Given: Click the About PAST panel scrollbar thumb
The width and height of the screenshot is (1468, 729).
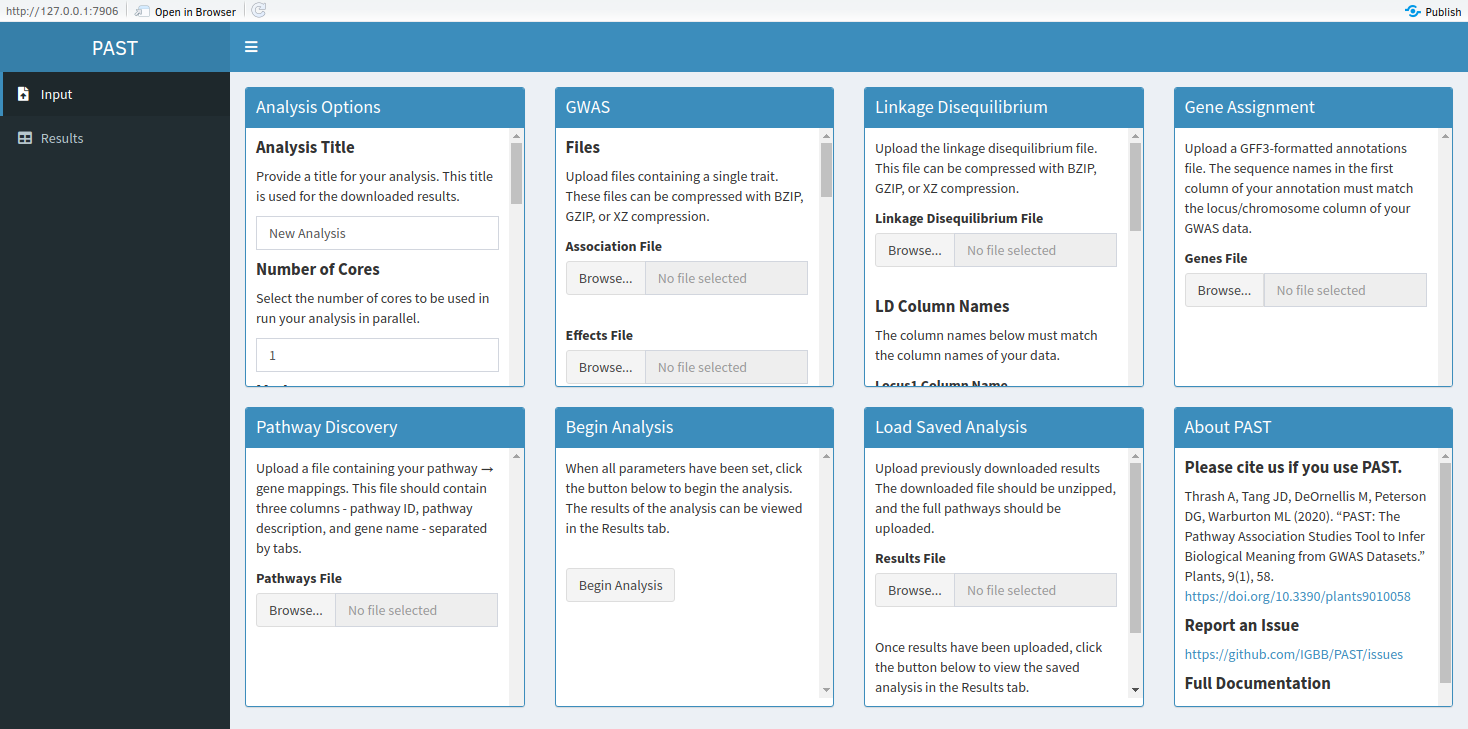Looking at the screenshot, I should [x=1445, y=572].
